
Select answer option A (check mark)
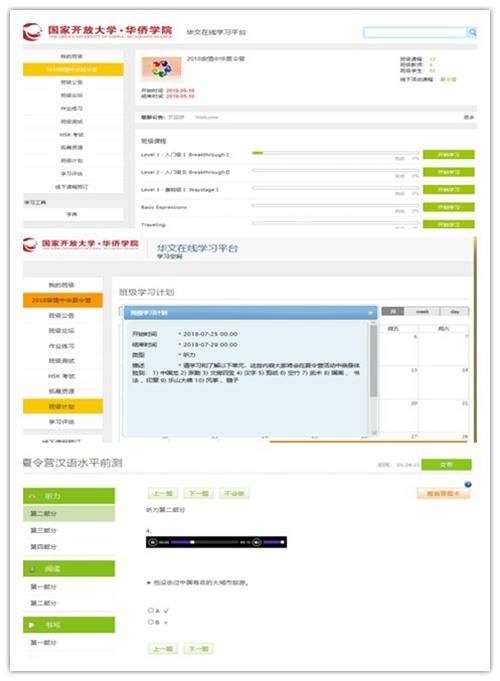tap(151, 611)
